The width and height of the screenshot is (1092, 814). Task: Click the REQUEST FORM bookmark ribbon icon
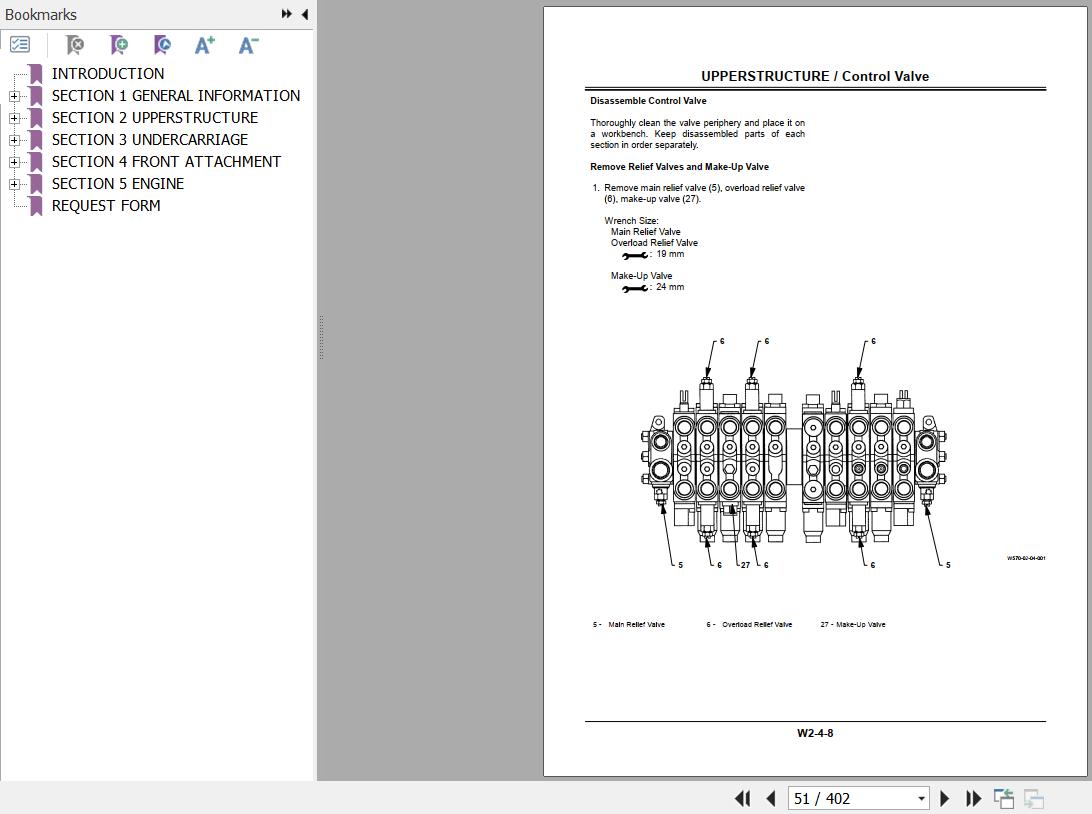[x=36, y=206]
